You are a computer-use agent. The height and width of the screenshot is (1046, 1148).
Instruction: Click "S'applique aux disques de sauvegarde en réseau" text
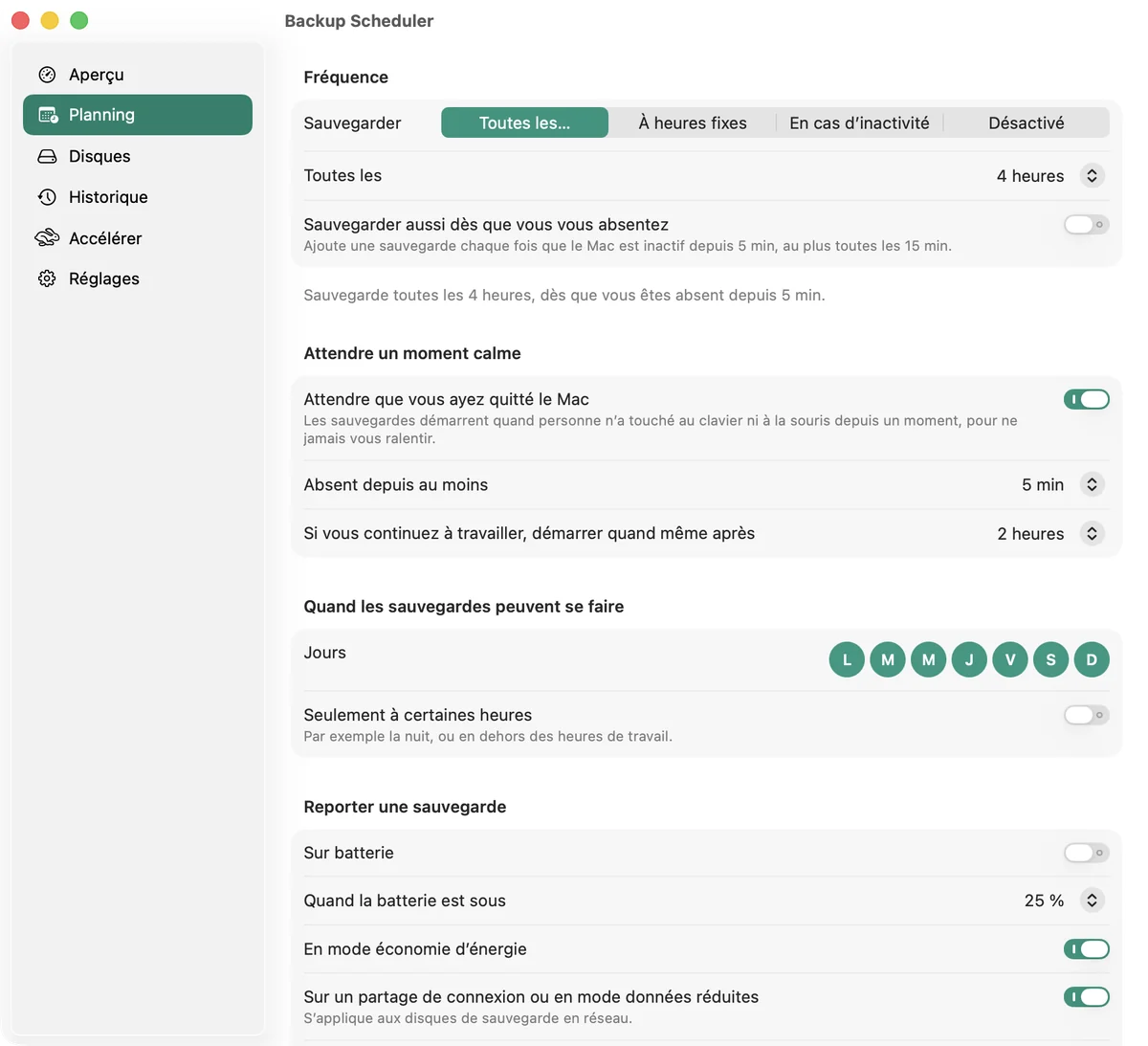point(468,1018)
